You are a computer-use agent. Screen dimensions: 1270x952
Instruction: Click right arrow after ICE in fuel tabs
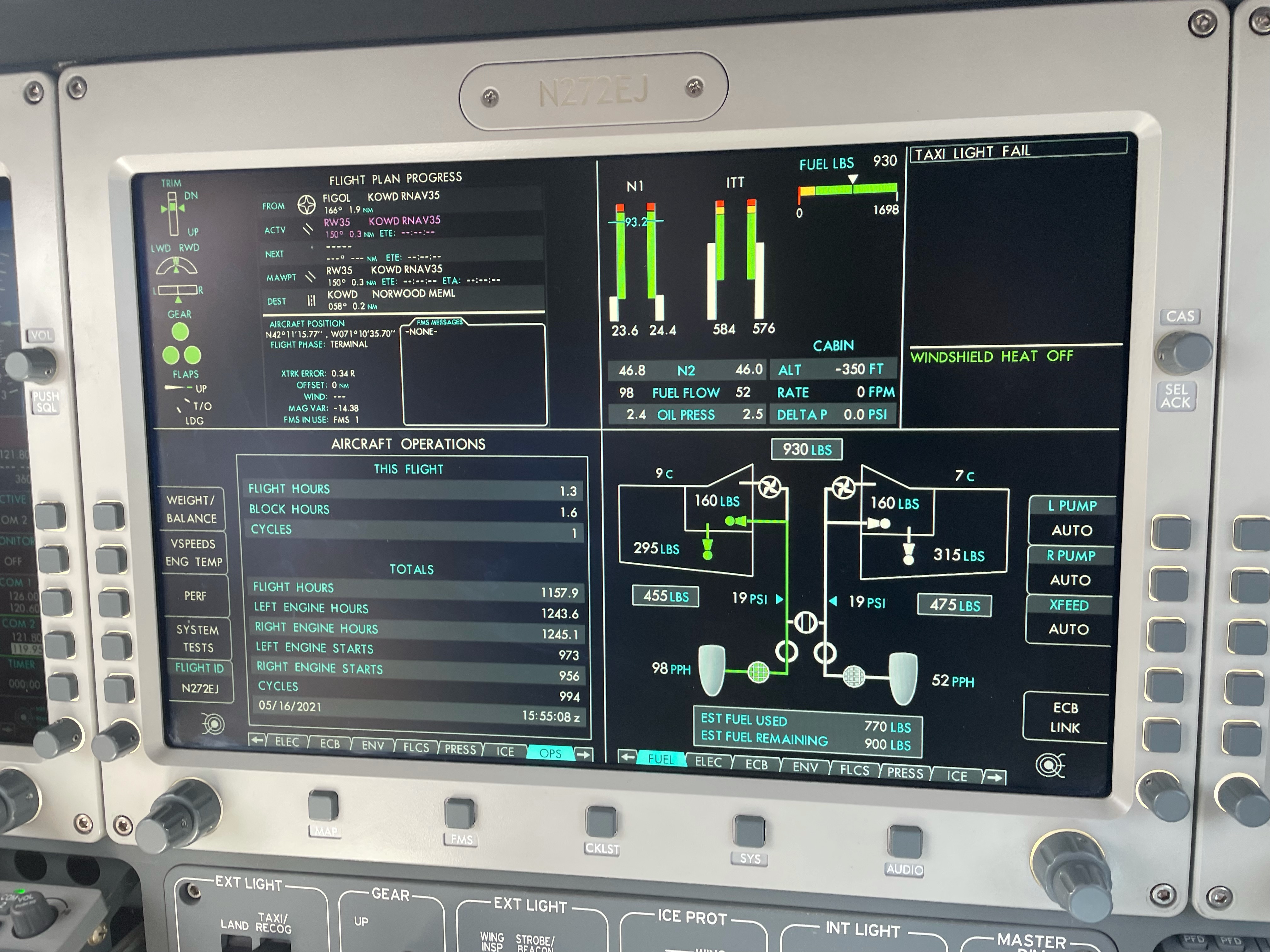[995, 778]
